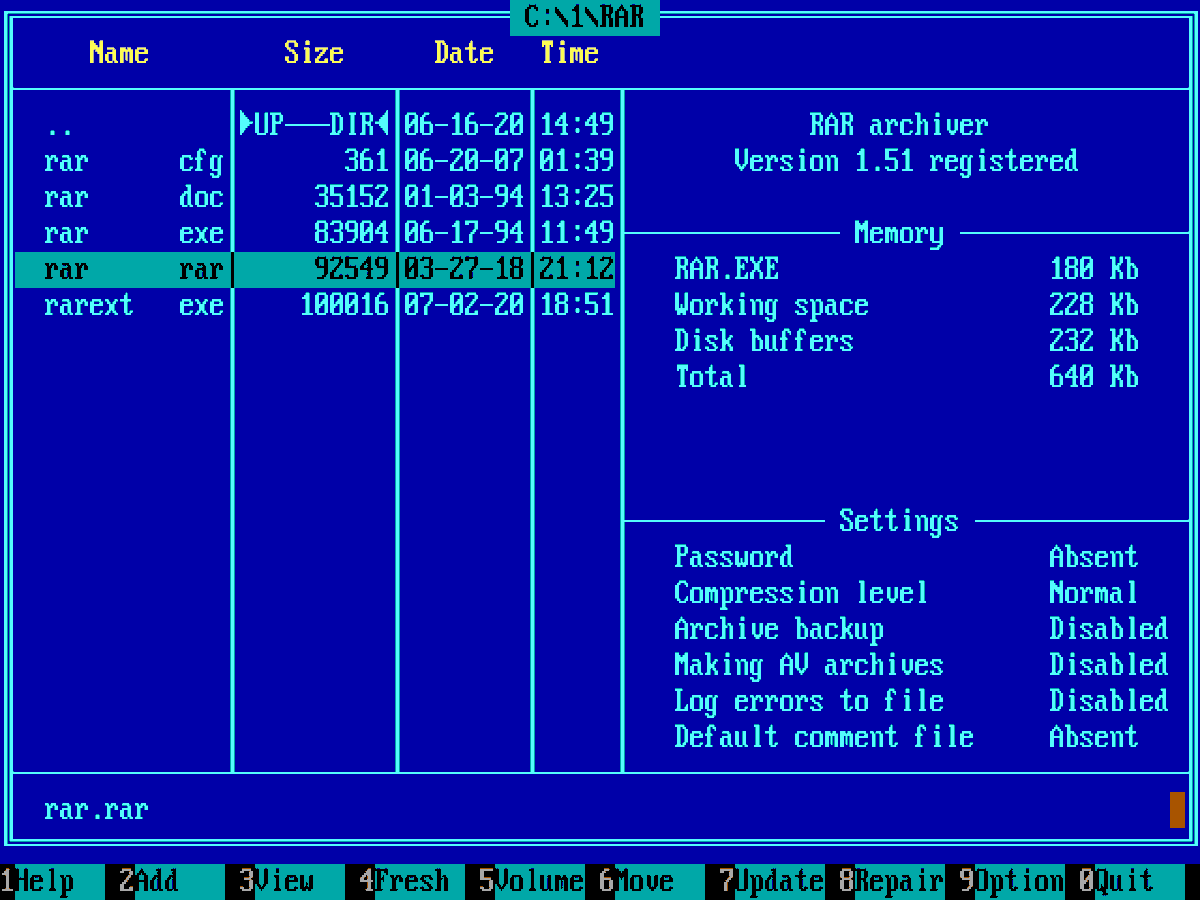Select the 8 Repair function key
Viewport: 1200px width, 900px height.
(892, 881)
